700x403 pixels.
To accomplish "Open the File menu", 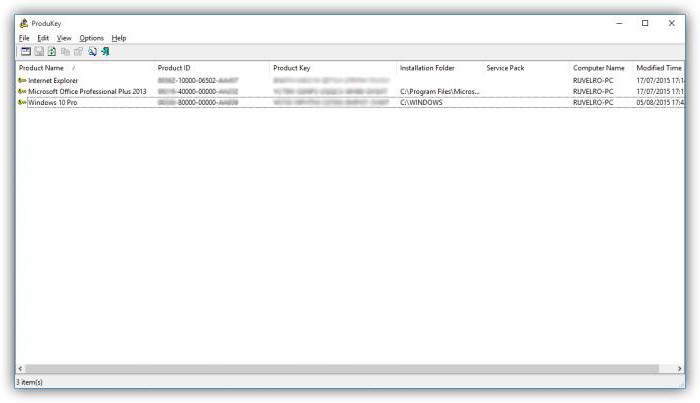I will tap(24, 38).
